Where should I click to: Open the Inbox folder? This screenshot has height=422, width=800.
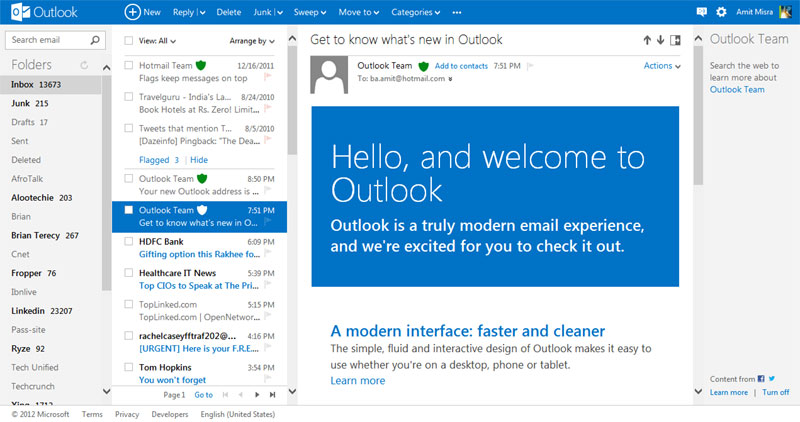click(x=51, y=84)
